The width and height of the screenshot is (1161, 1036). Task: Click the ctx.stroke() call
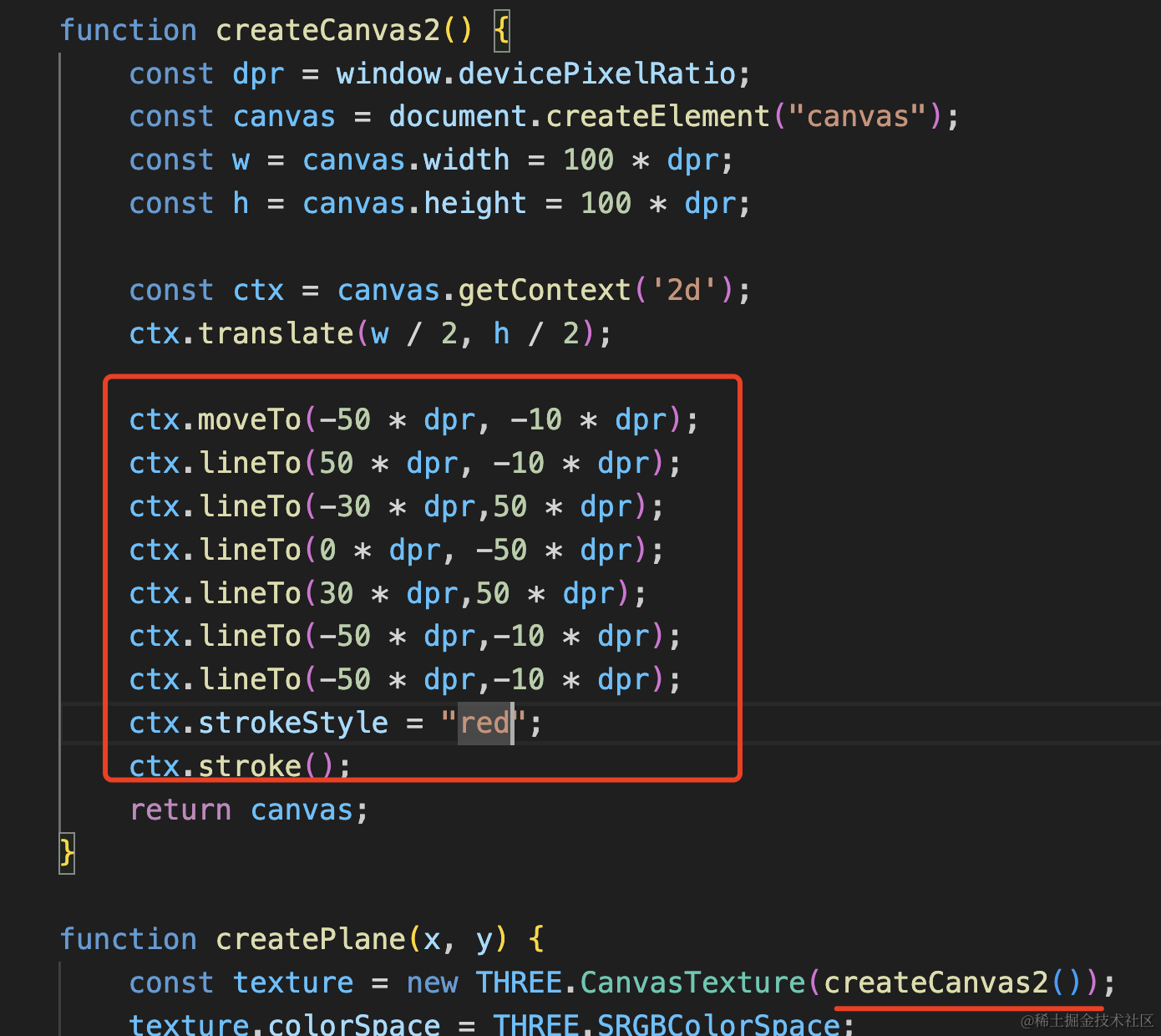(241, 764)
